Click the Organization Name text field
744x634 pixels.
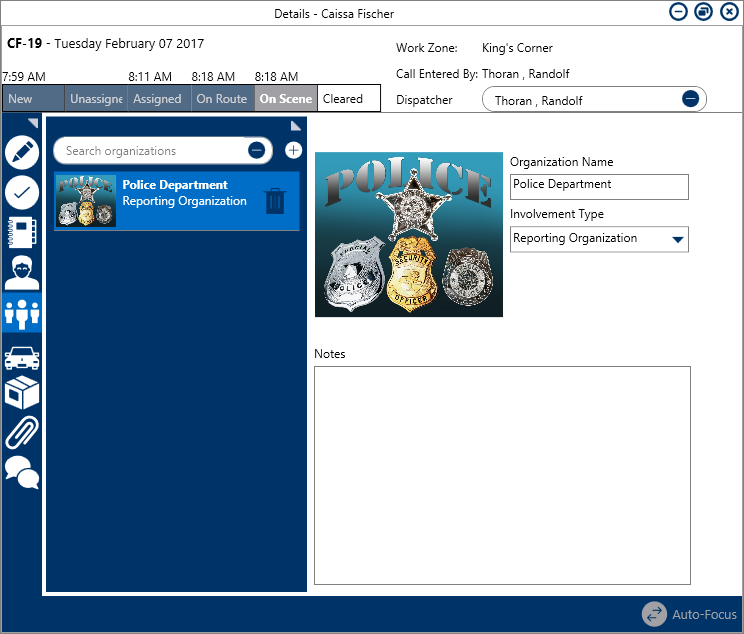click(598, 186)
